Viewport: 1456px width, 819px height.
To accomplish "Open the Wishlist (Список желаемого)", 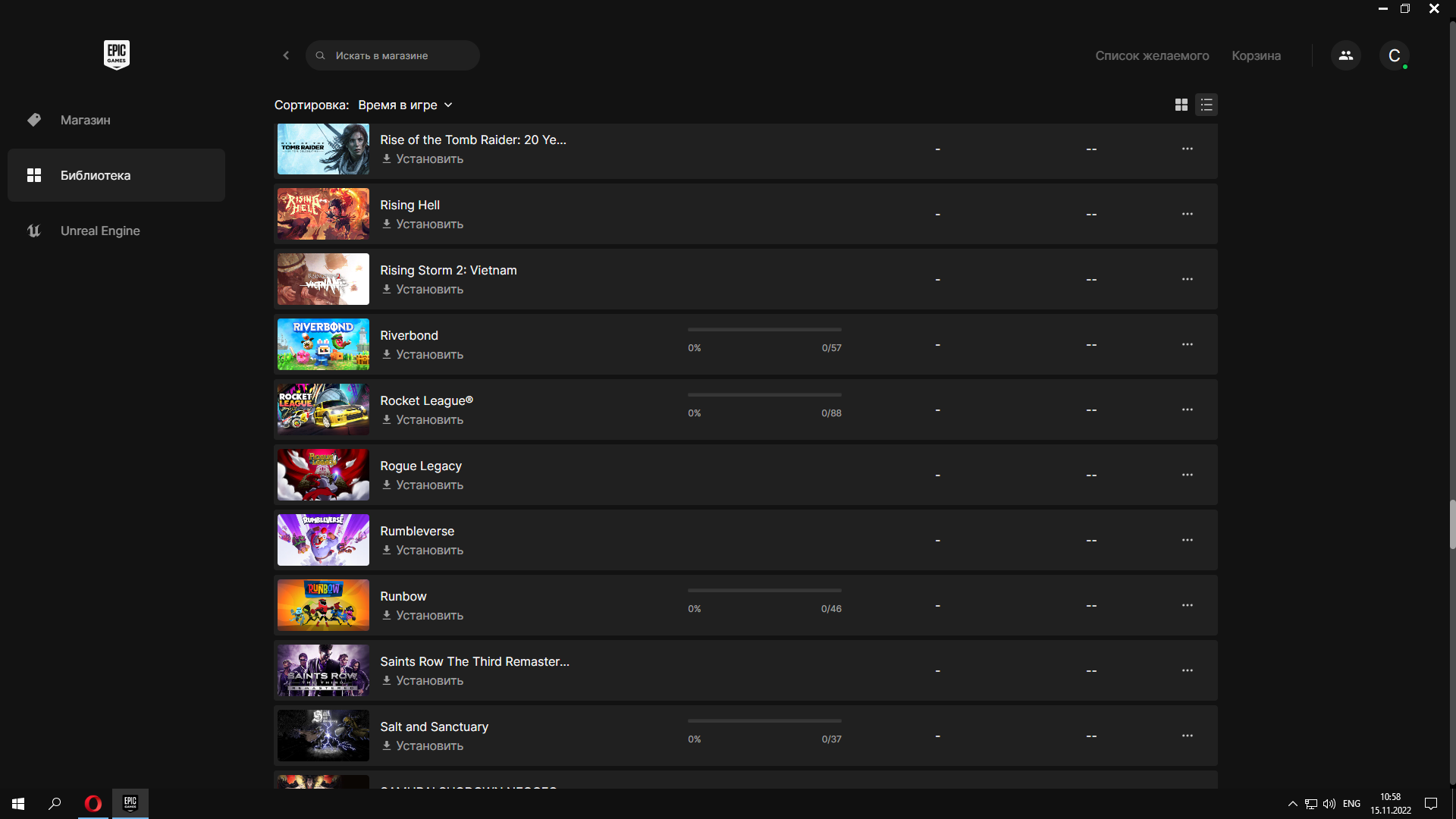I will (x=1152, y=55).
